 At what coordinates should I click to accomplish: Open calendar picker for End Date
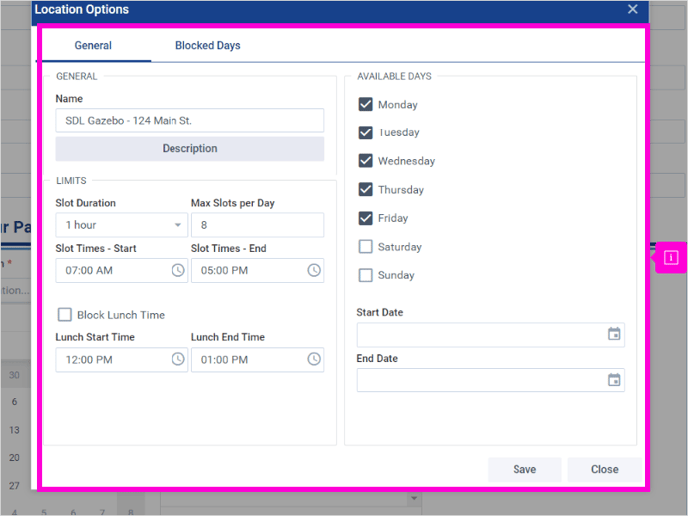pos(614,380)
